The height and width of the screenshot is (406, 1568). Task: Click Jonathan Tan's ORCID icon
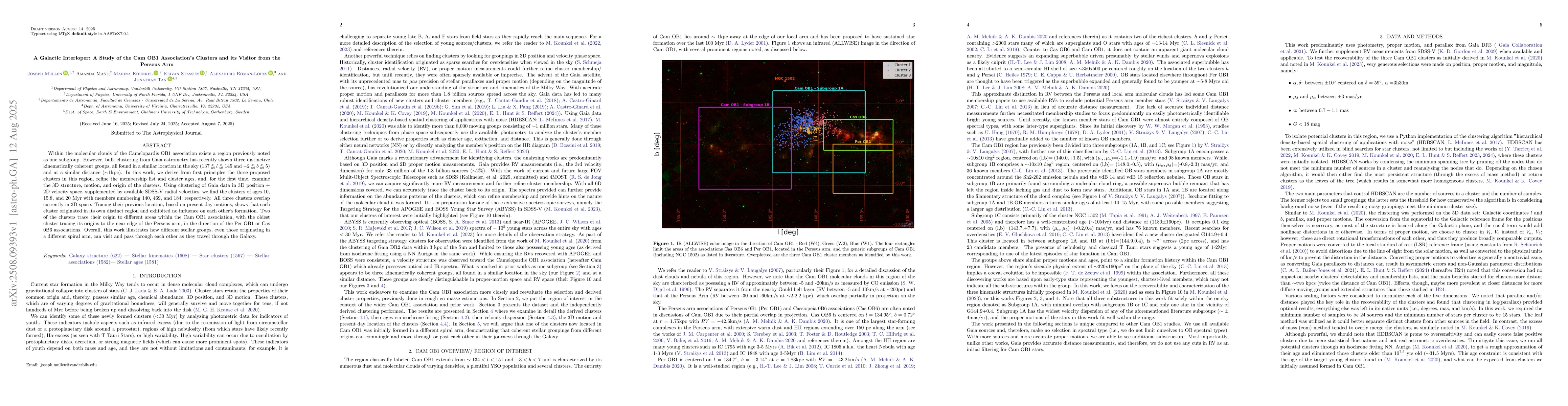click(x=170, y=79)
